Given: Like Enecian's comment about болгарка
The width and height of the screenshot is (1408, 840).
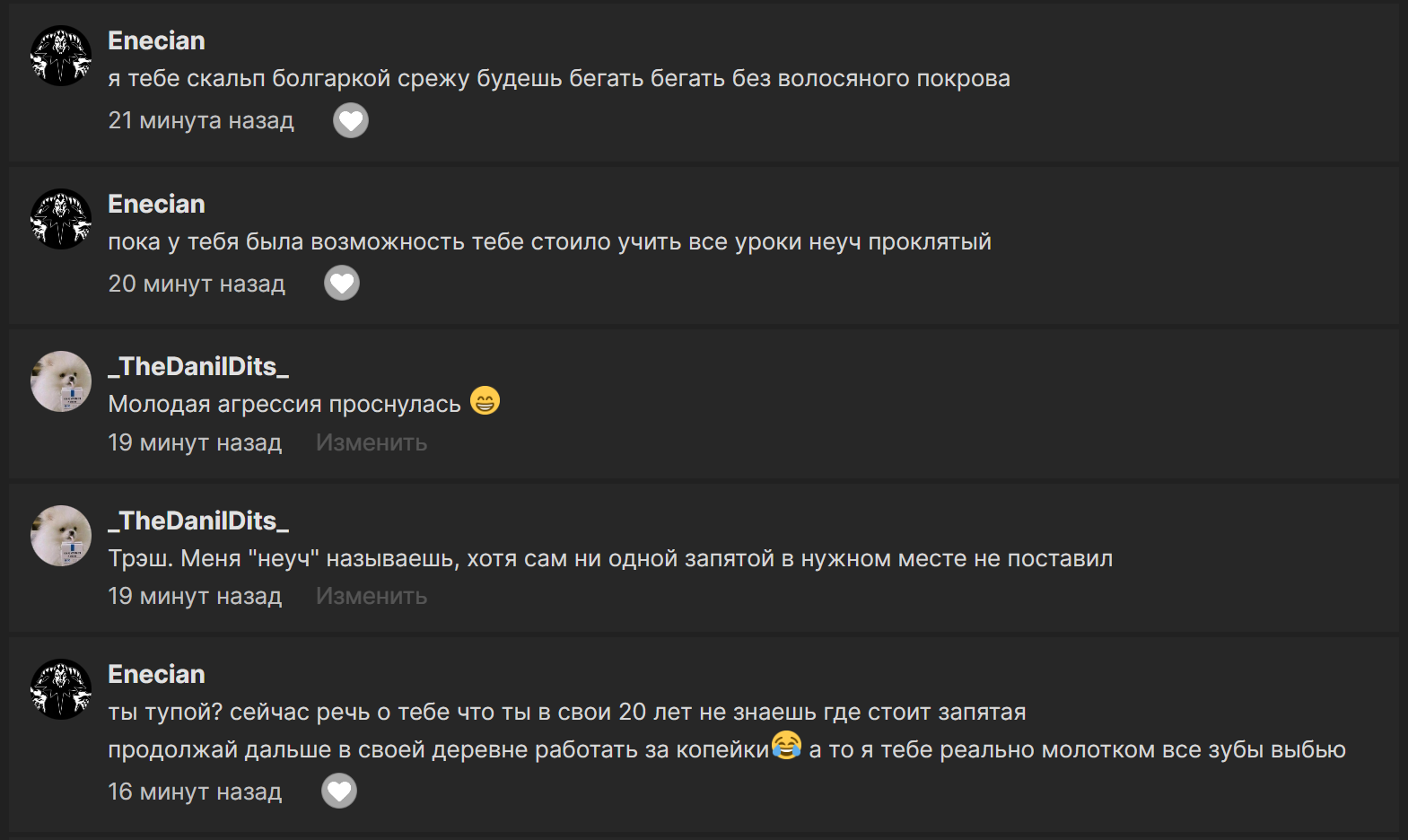Looking at the screenshot, I should pyautogui.click(x=351, y=119).
